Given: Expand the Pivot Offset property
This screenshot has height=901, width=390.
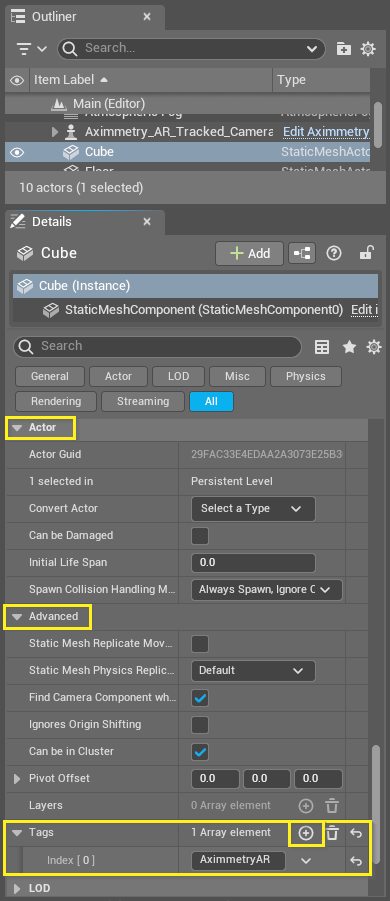Looking at the screenshot, I should click(17, 779).
